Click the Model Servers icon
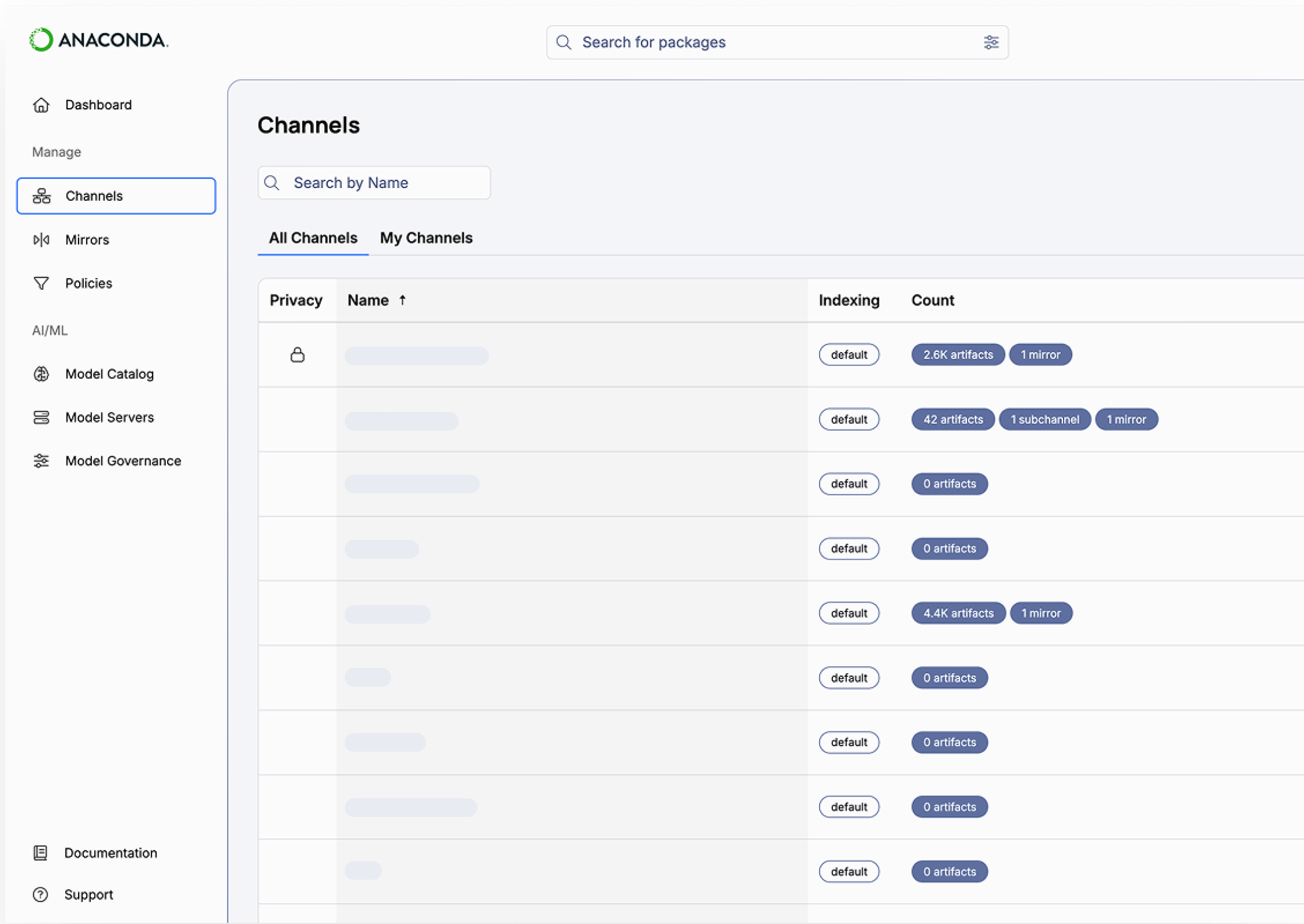Image resolution: width=1304 pixels, height=924 pixels. pyautogui.click(x=41, y=417)
